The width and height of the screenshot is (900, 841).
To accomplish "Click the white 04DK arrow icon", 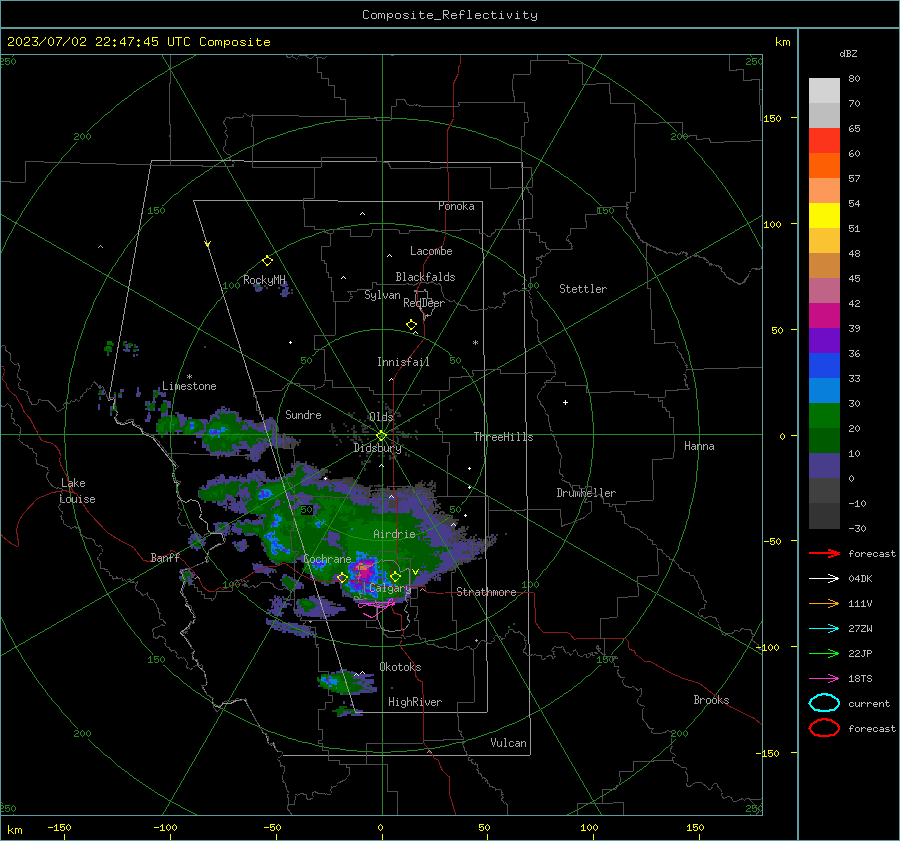I will [x=824, y=579].
